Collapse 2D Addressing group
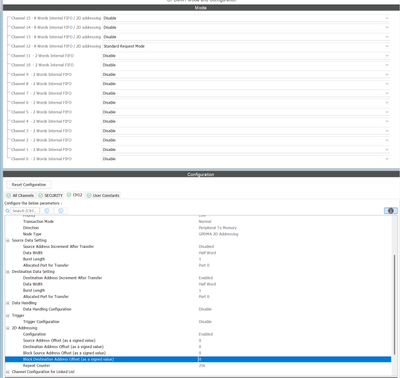Screen dimensions: 400x378 click(7, 328)
